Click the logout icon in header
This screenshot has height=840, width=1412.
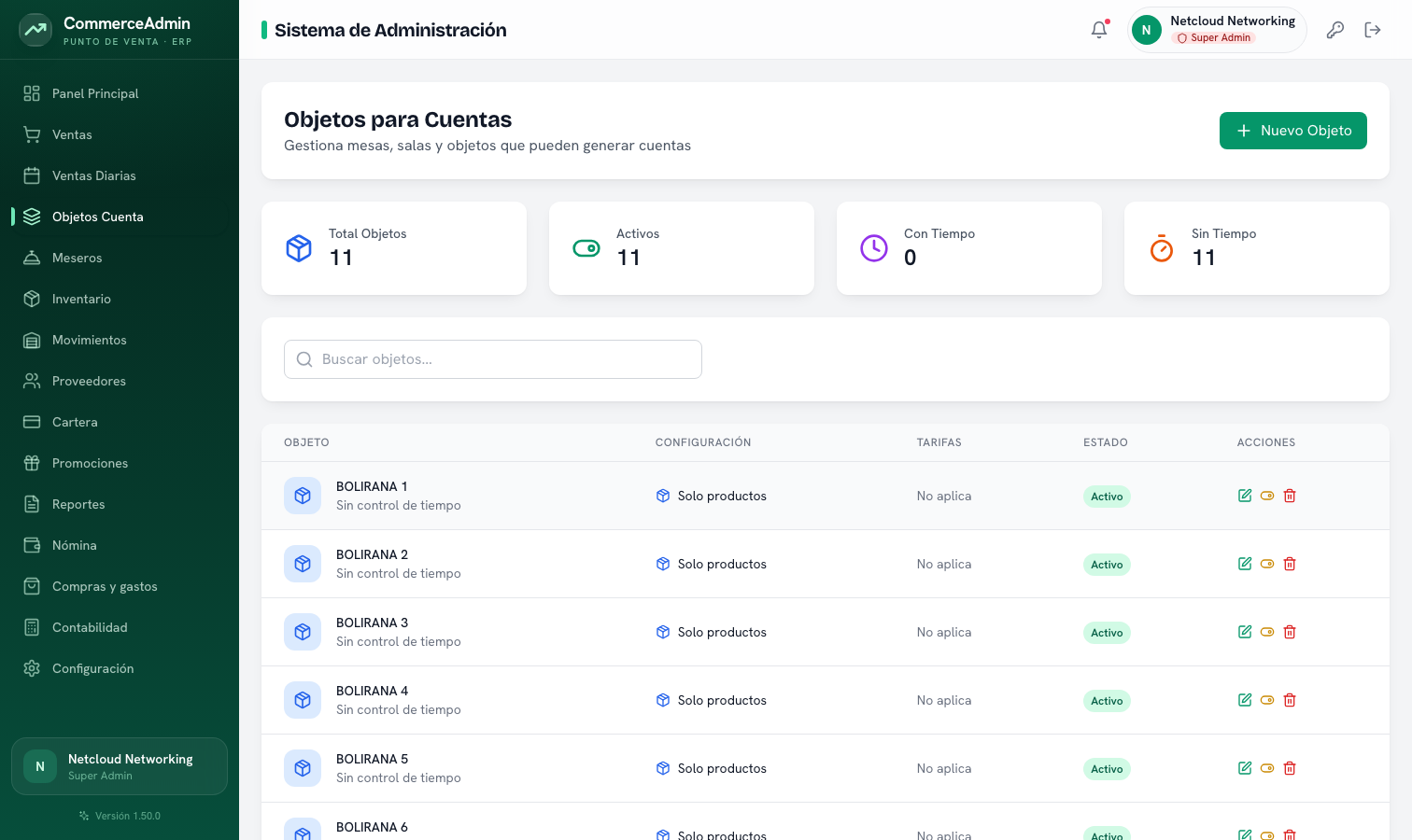tap(1373, 30)
